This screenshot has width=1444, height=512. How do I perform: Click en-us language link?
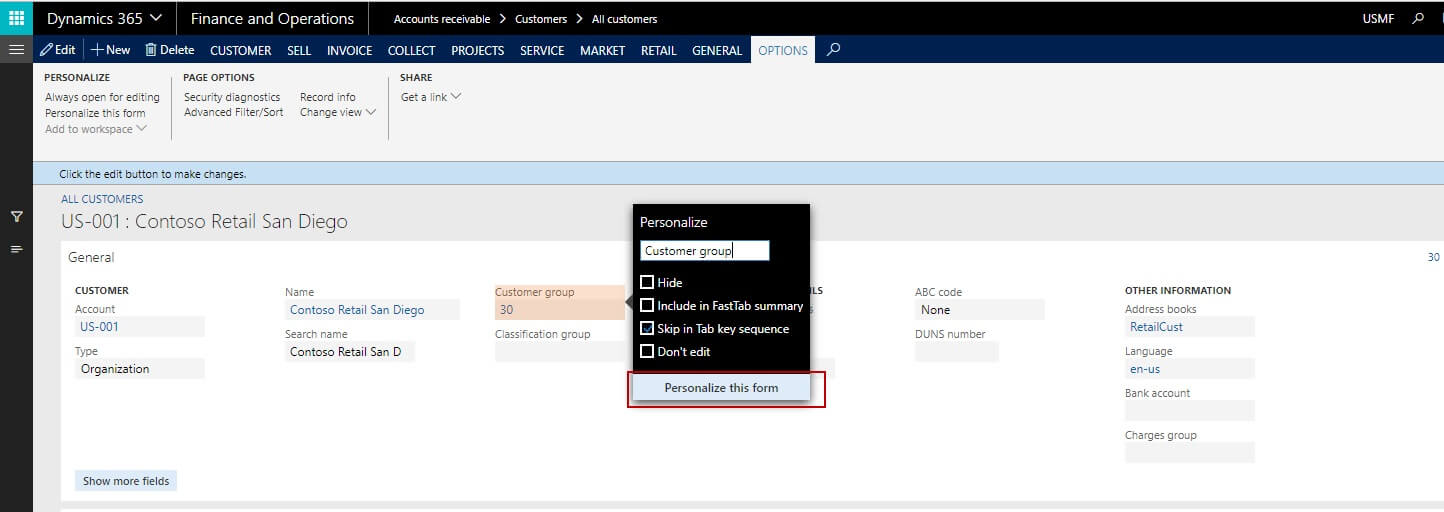(1145, 368)
